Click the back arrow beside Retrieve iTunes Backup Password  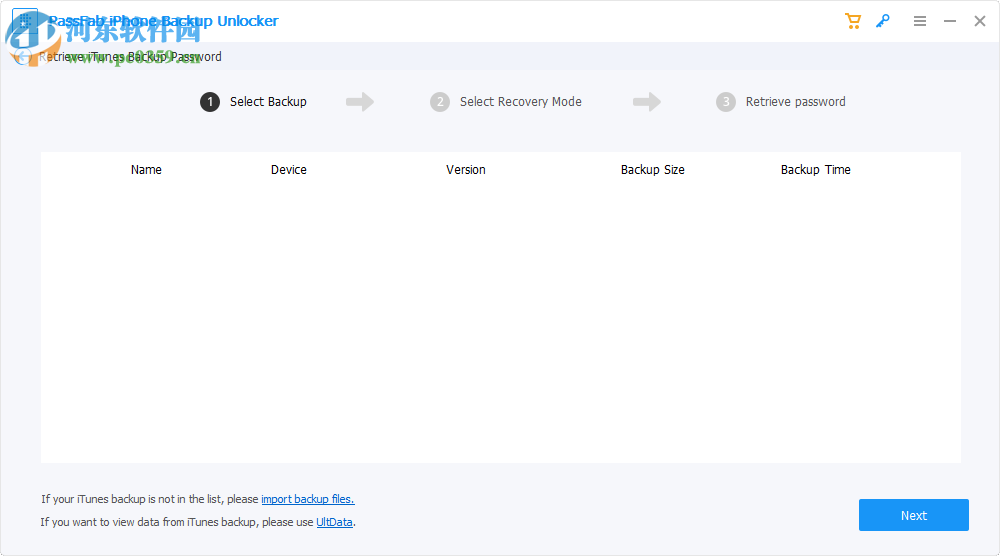coord(23,57)
